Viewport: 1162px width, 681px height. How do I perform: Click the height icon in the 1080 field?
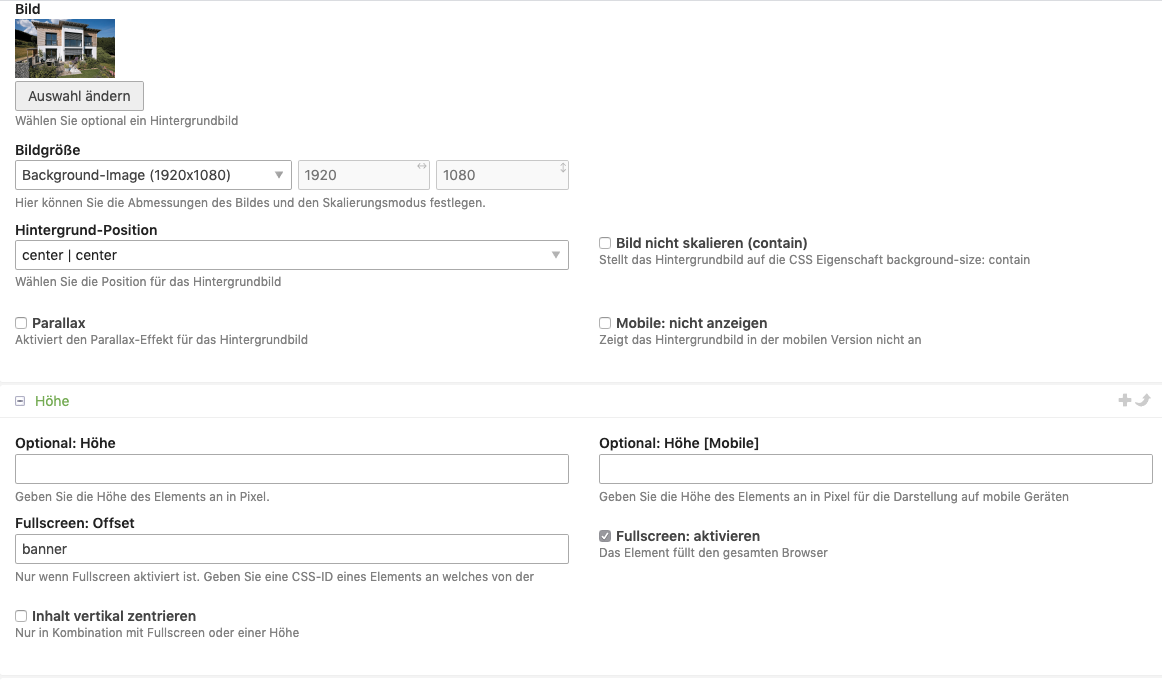pos(562,167)
